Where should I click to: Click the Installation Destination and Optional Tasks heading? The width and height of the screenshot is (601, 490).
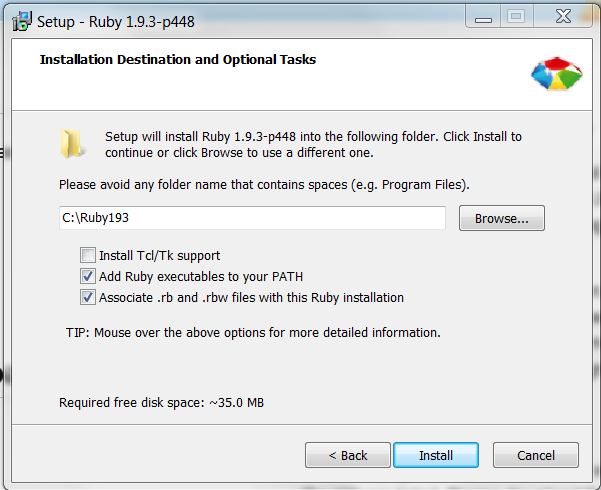(178, 60)
